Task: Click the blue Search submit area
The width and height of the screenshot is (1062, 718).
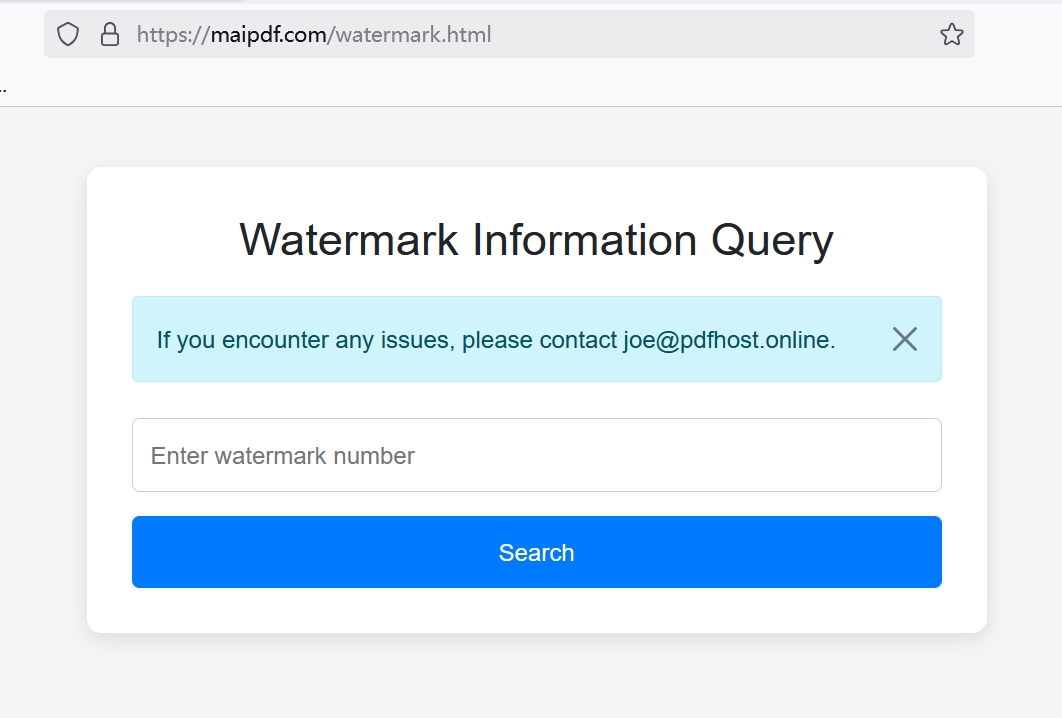Action: (536, 551)
